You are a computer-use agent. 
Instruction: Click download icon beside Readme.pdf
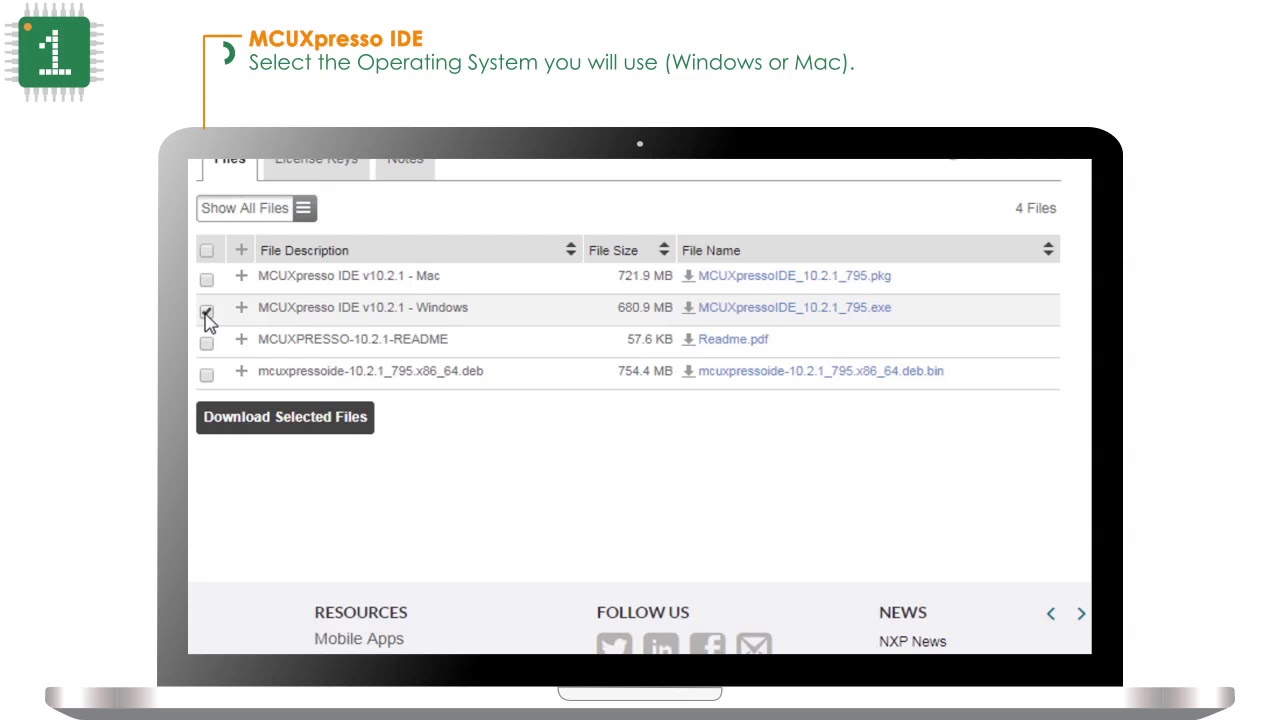(x=688, y=340)
